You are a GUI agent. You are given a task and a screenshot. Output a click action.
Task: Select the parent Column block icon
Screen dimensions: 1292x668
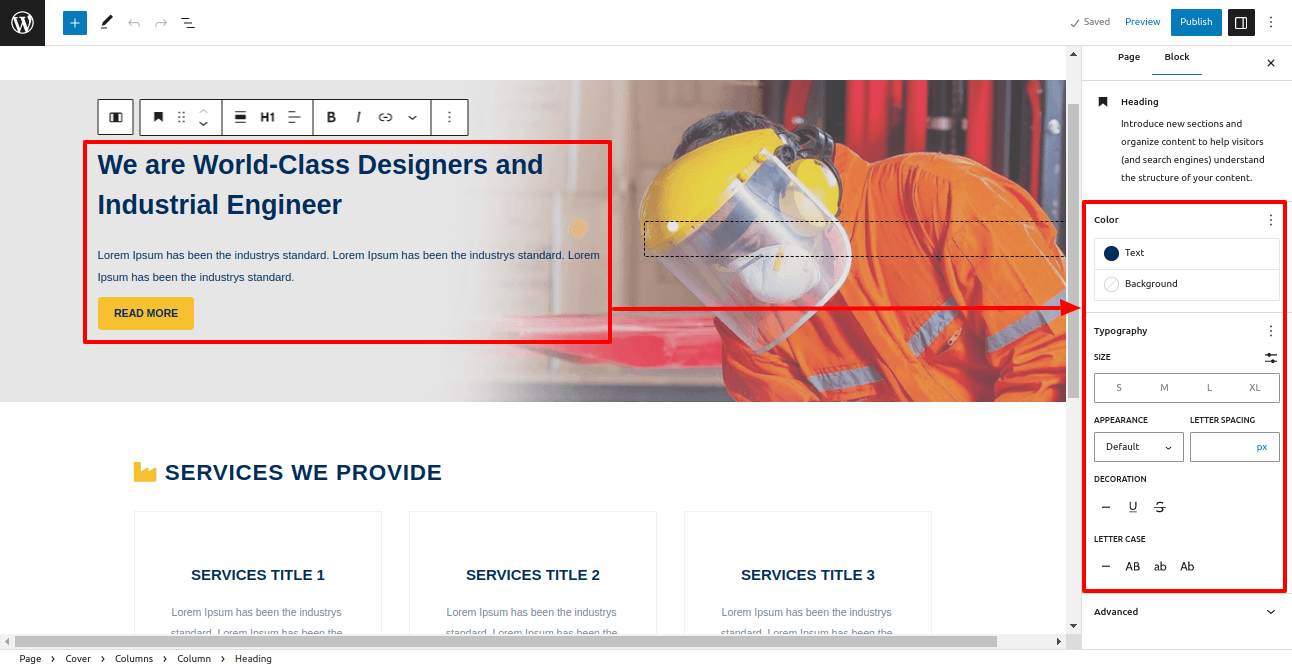coord(115,117)
